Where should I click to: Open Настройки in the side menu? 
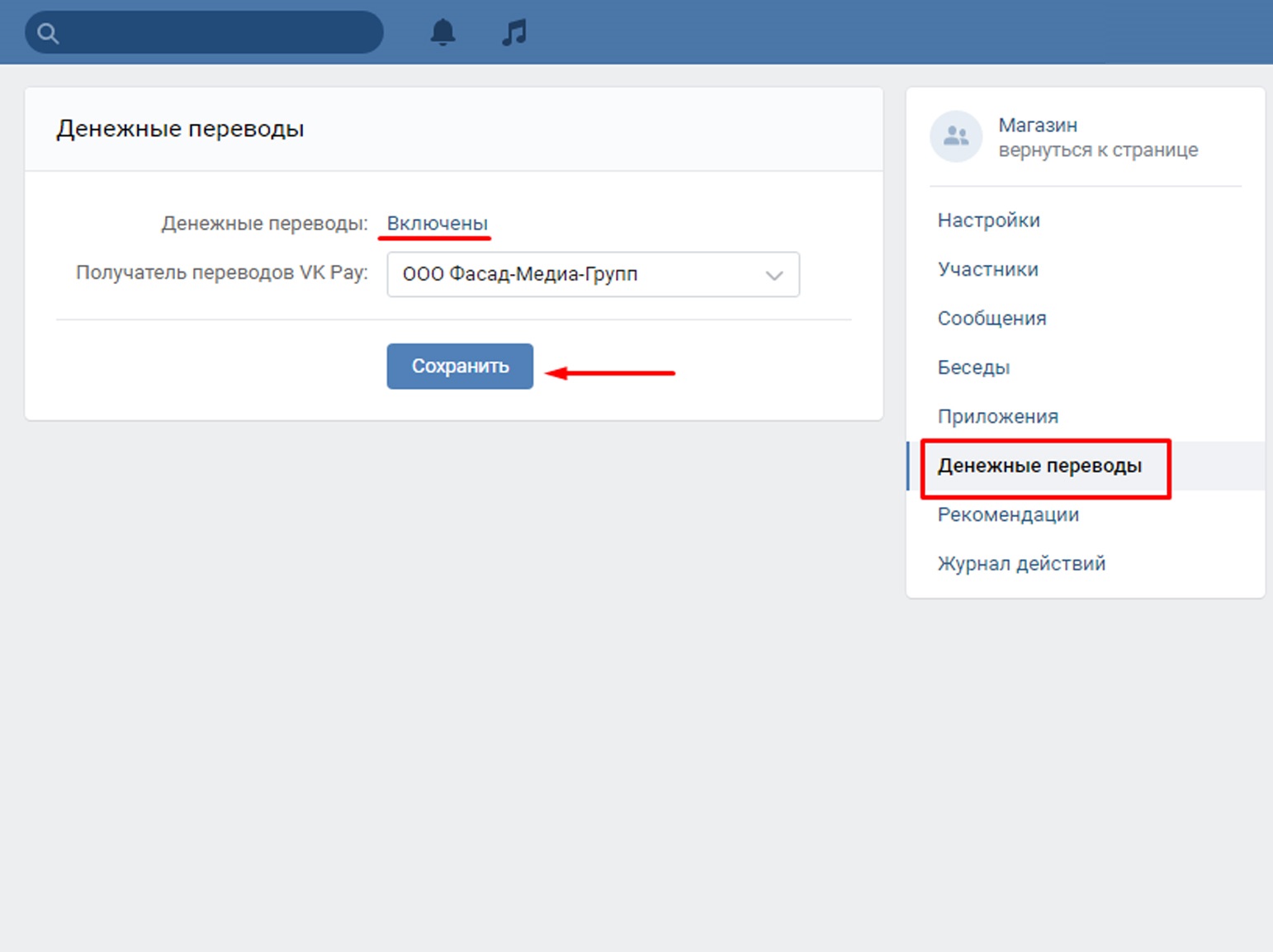coord(988,220)
